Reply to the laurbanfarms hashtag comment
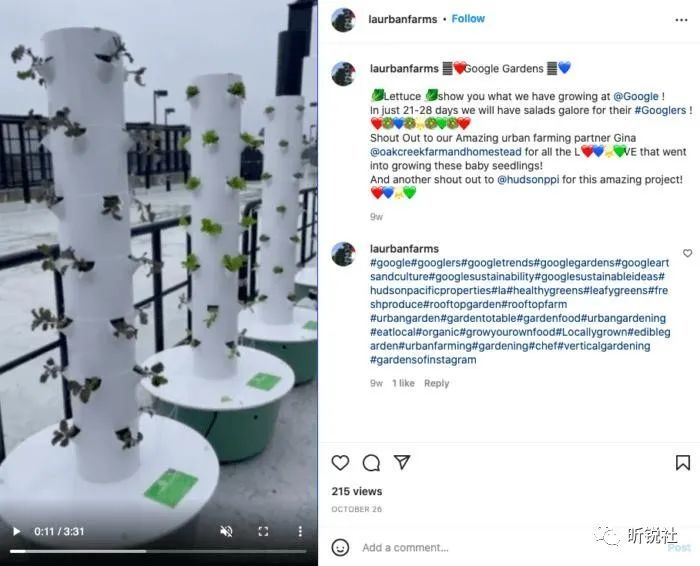This screenshot has width=700, height=566. pyautogui.click(x=436, y=383)
